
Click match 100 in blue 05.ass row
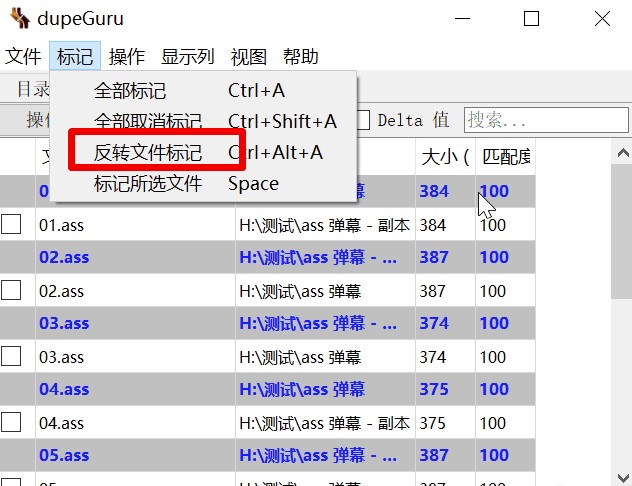pos(494,456)
